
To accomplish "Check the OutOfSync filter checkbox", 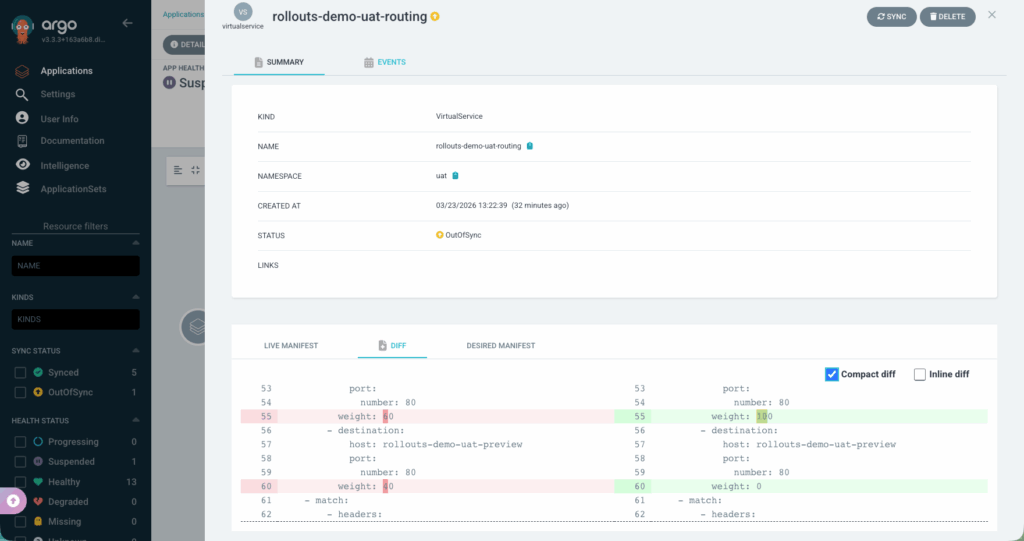I will (x=20, y=392).
